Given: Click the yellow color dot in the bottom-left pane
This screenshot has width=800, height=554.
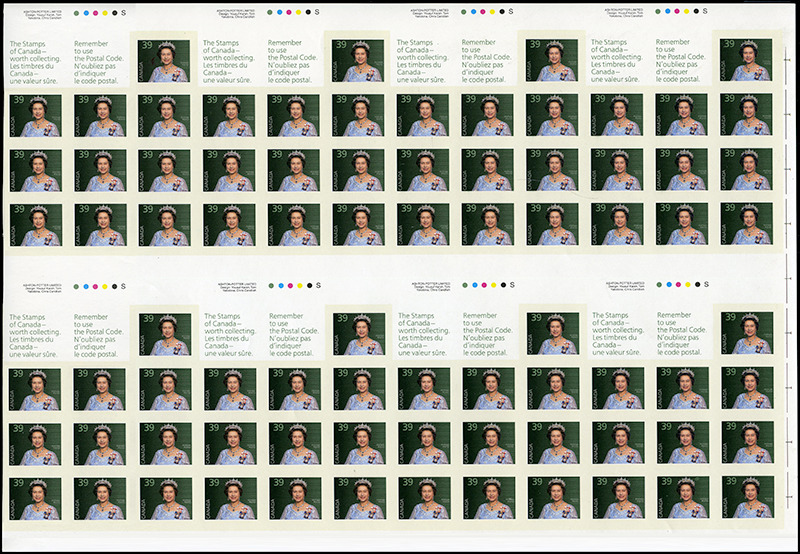Looking at the screenshot, I should click(x=103, y=284).
